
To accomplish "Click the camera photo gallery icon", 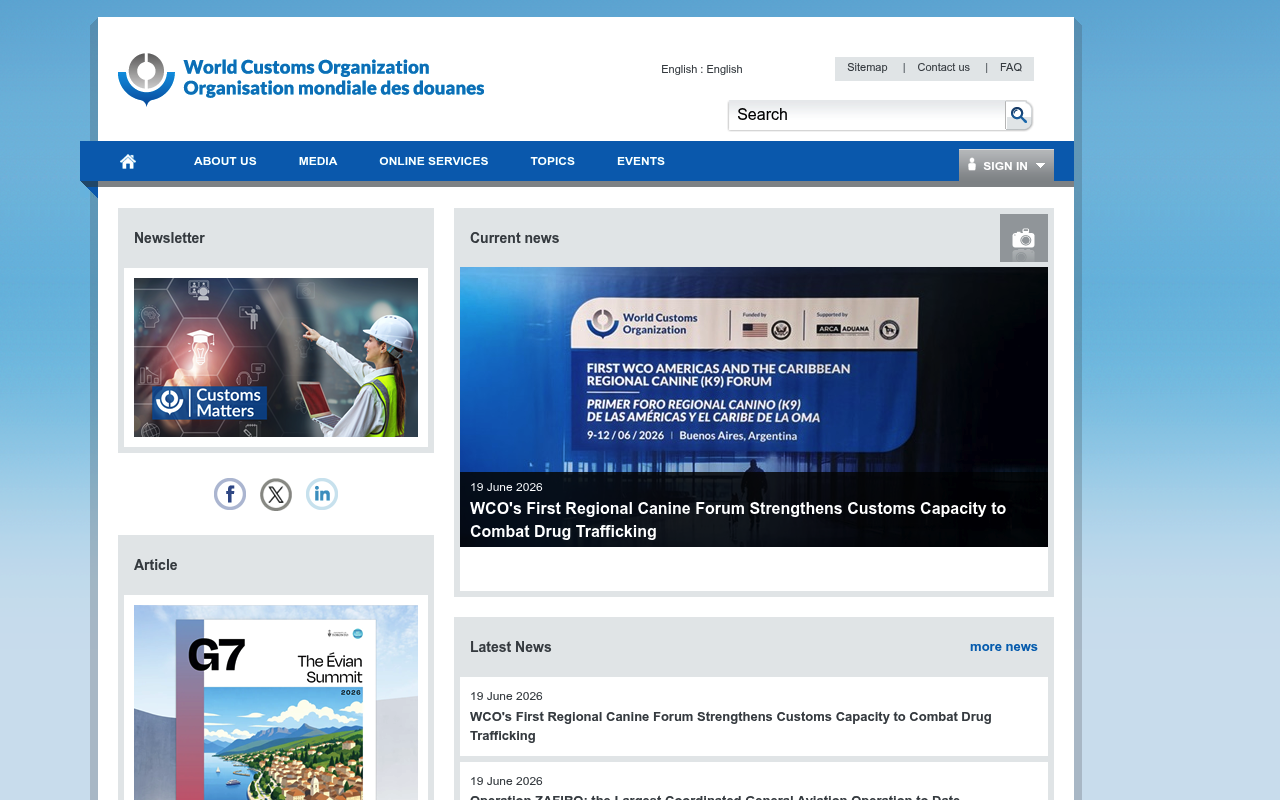I will (1024, 238).
